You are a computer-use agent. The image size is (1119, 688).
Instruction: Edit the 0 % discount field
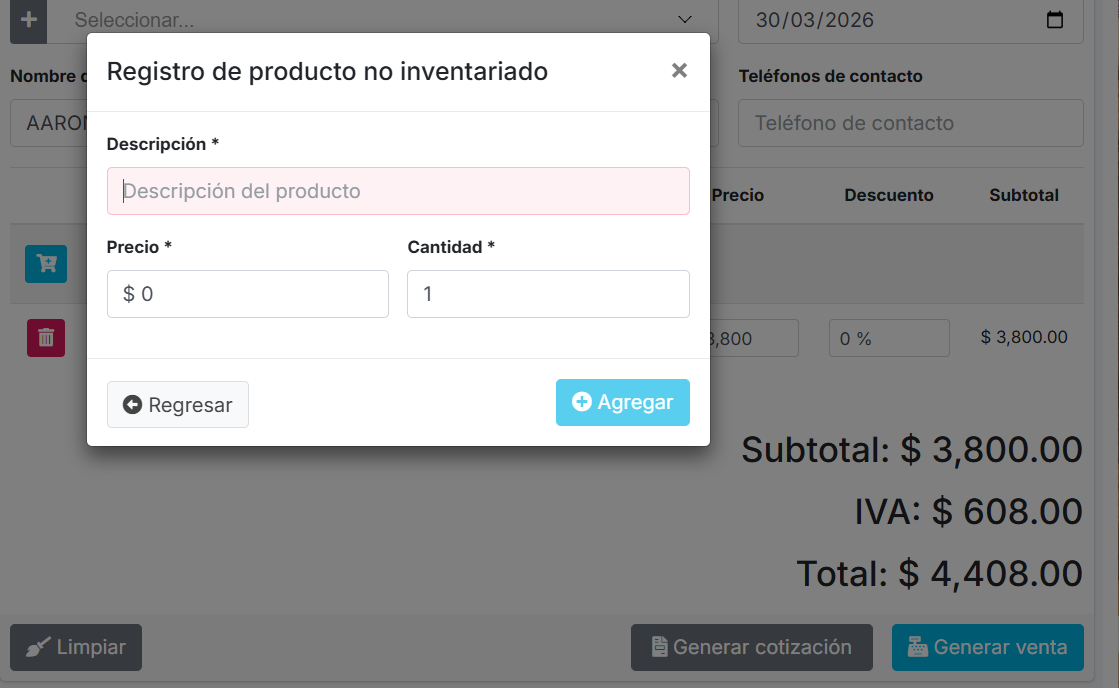click(888, 338)
